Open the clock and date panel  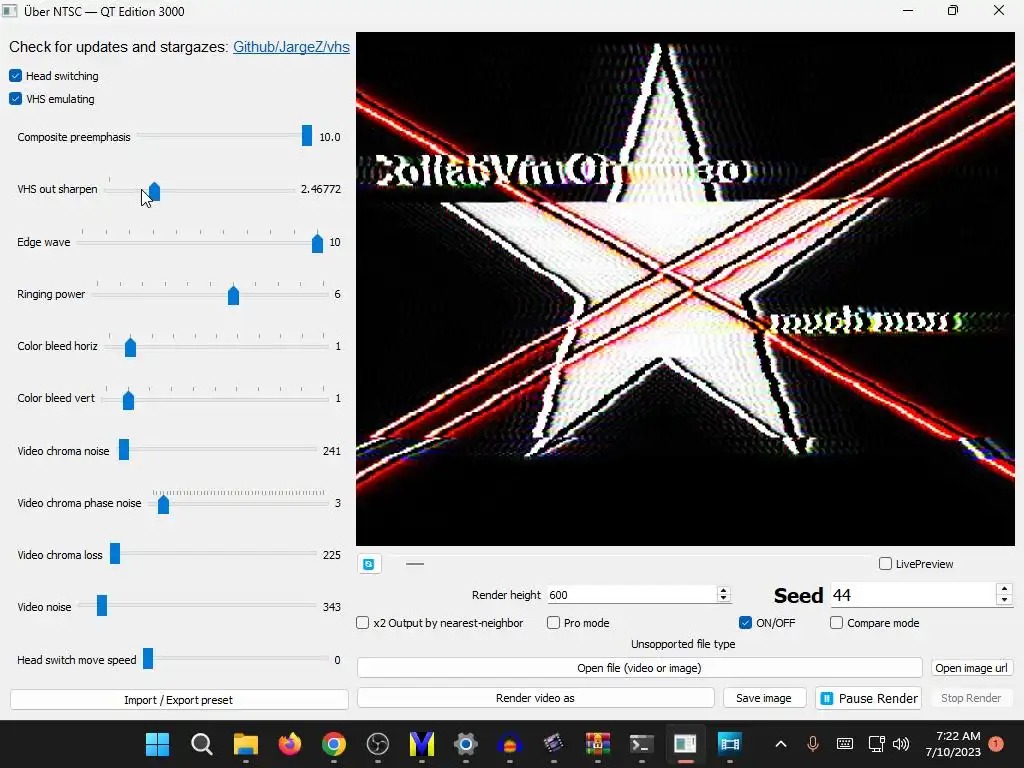coord(953,744)
